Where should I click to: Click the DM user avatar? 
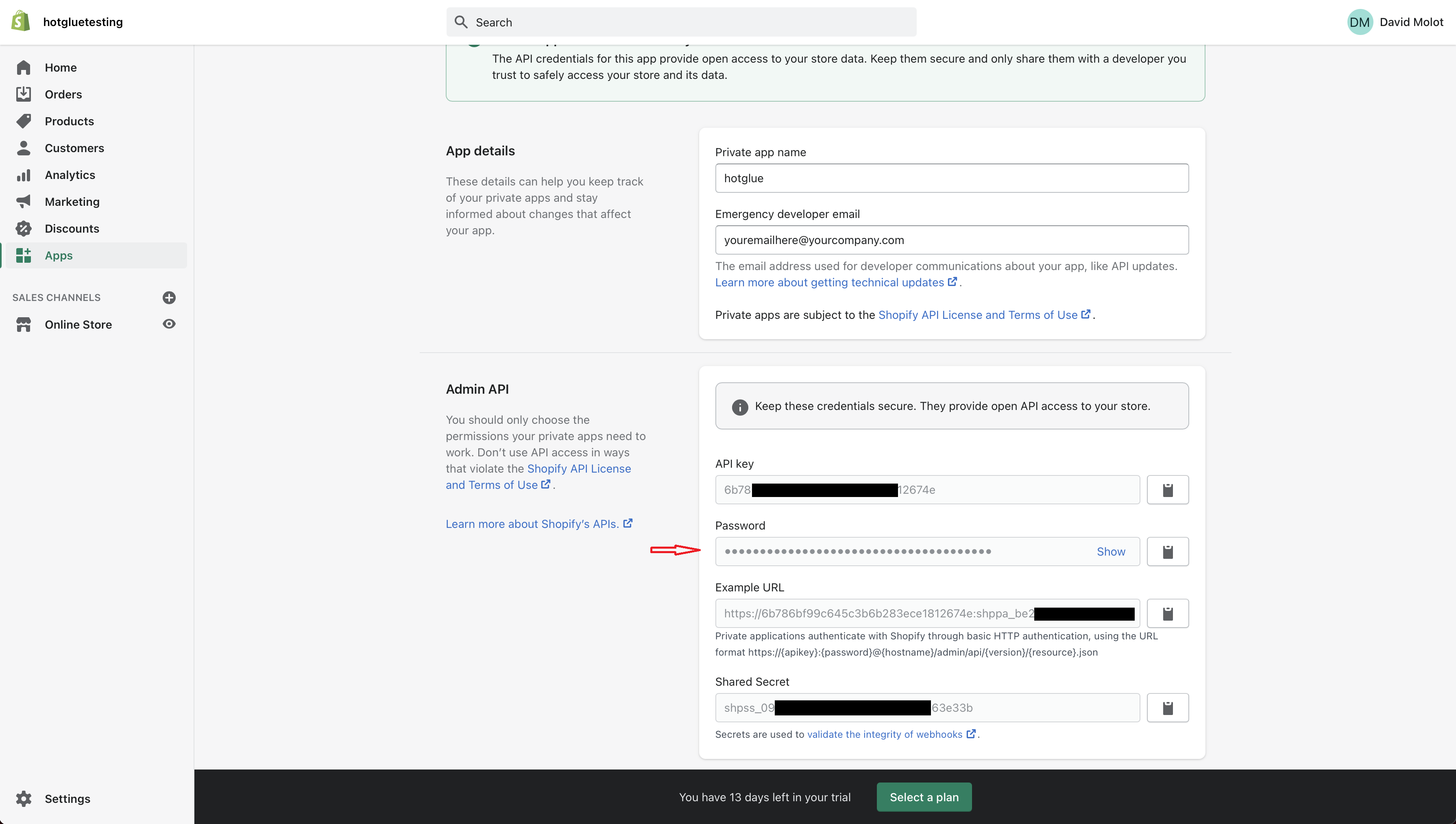(1359, 22)
